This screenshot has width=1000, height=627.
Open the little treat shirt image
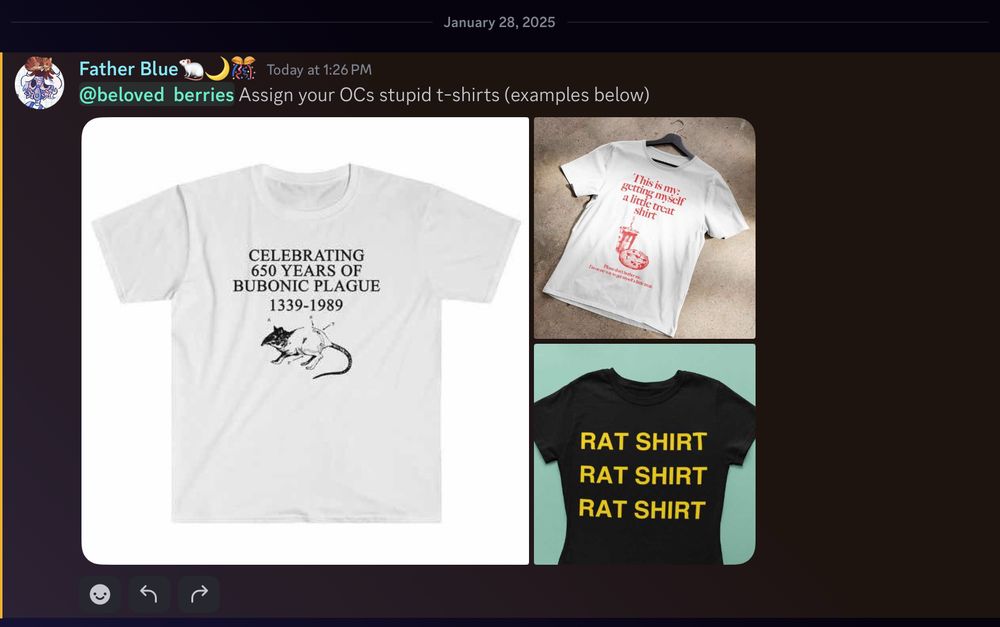[645, 228]
